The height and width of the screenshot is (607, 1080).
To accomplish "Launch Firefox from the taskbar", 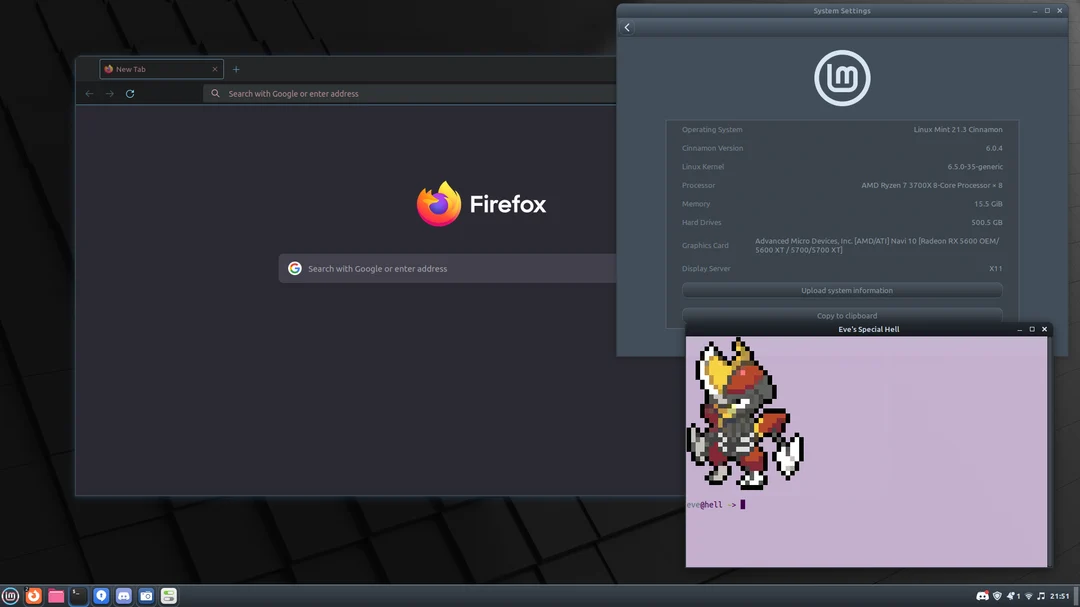I will (x=33, y=595).
